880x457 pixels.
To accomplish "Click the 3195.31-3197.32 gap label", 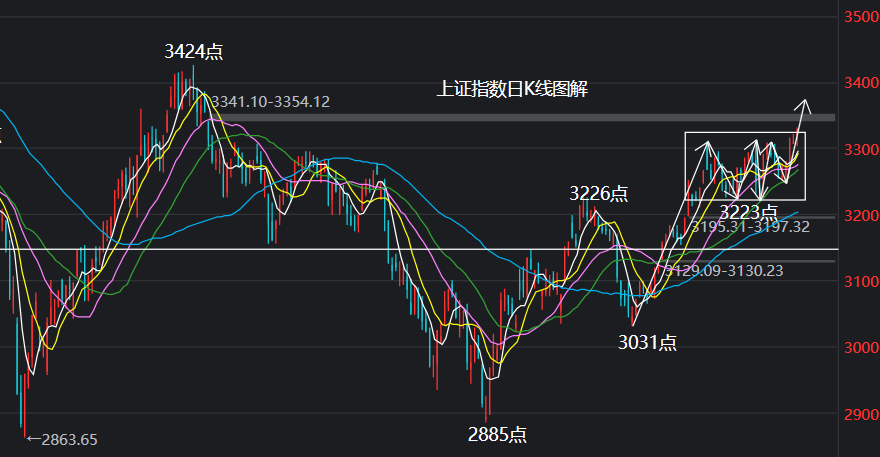I will click(750, 227).
